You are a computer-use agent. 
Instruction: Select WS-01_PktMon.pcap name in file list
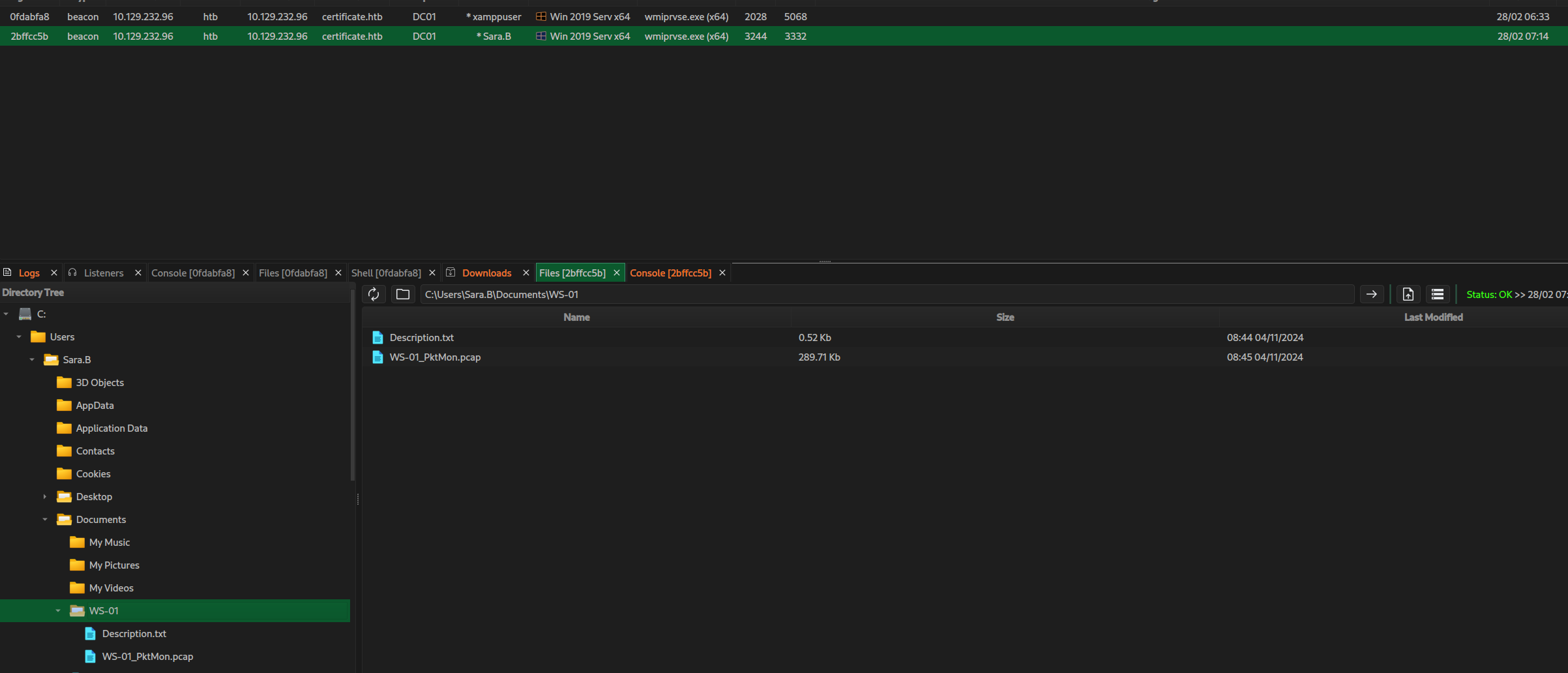[x=435, y=357]
